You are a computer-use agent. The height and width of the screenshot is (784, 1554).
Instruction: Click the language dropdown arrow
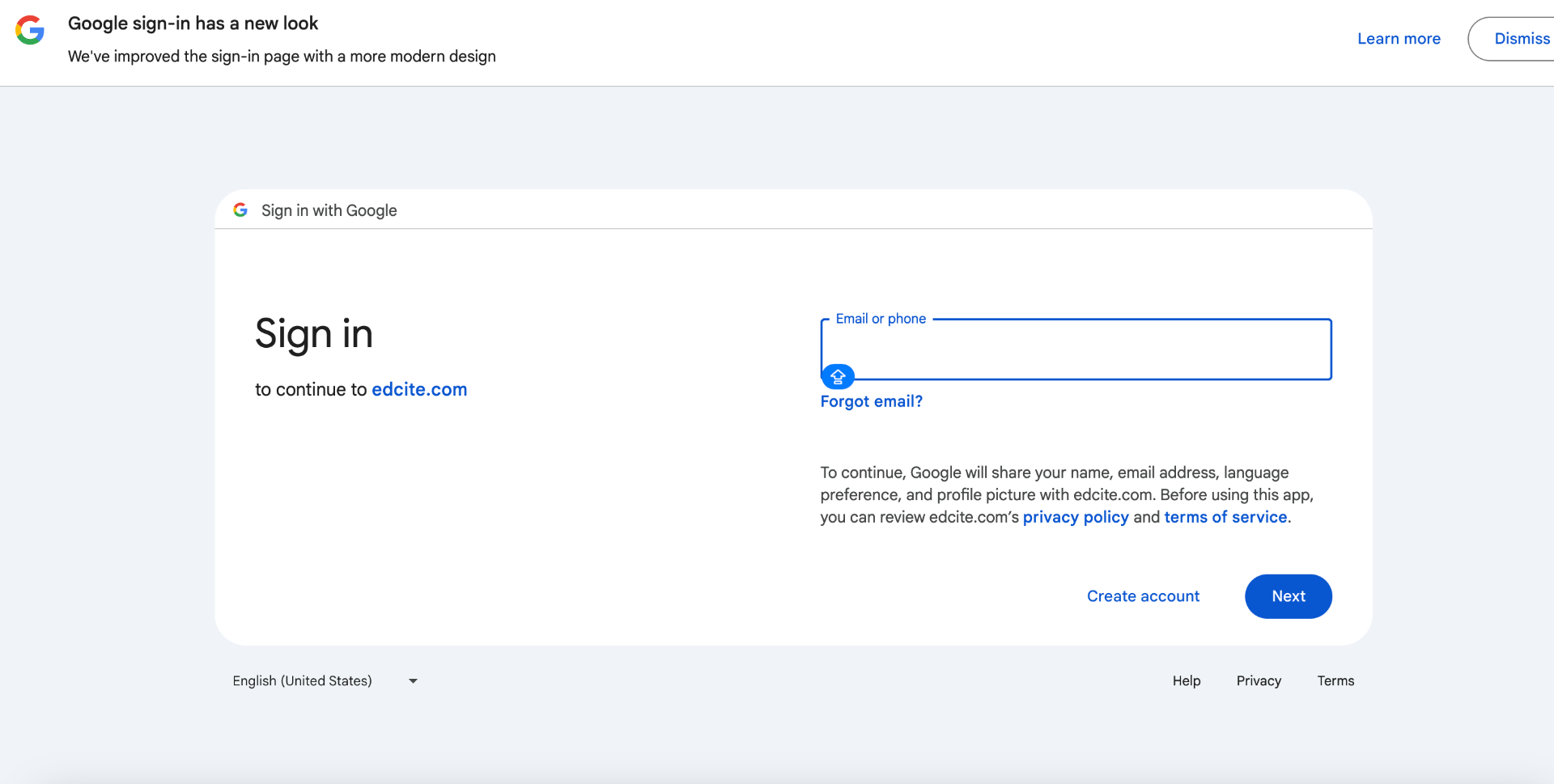(413, 681)
